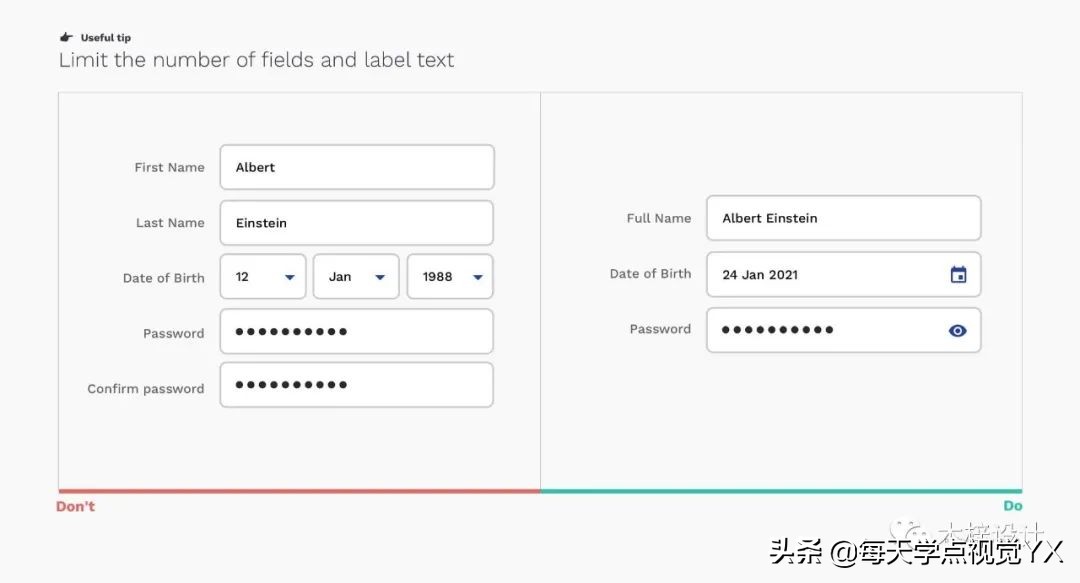Viewport: 1080px width, 583px height.
Task: Click the Date of Birth label on the left
Action: click(163, 277)
